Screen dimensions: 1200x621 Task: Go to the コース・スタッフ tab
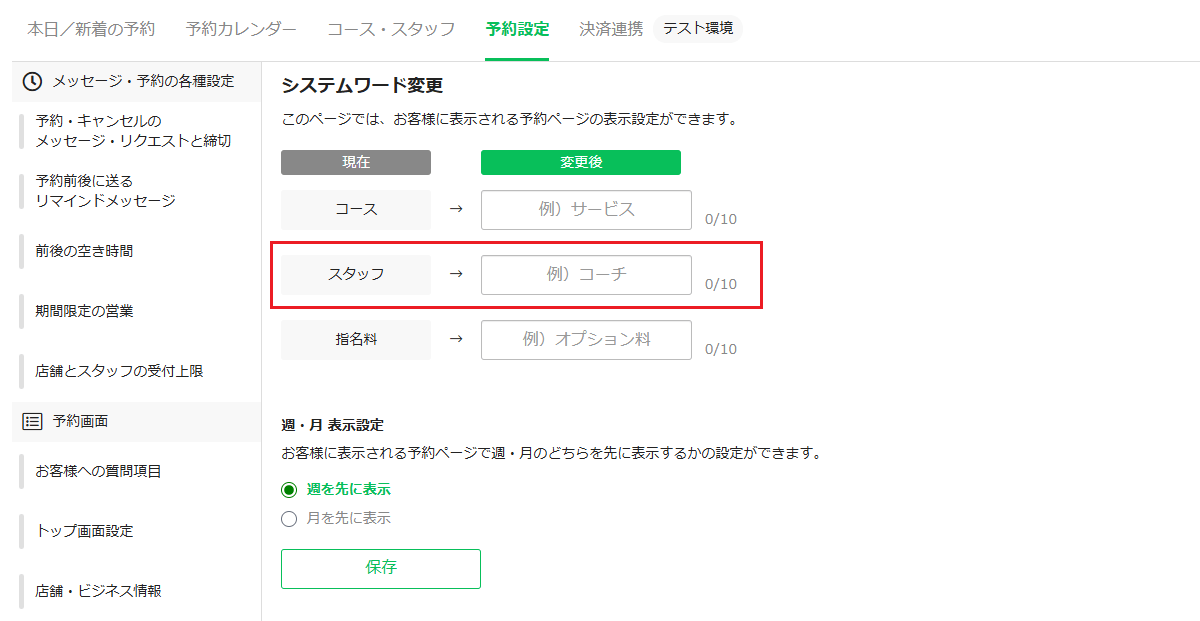pos(391,29)
